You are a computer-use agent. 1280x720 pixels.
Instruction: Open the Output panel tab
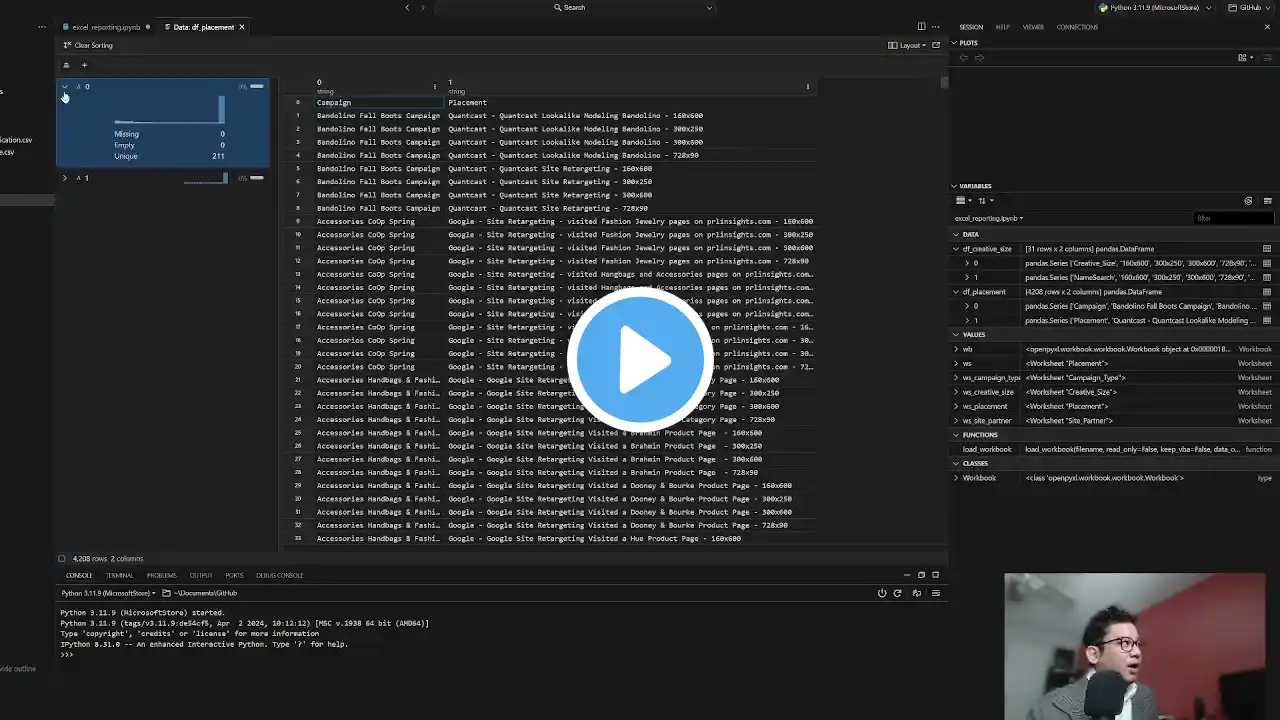[201, 575]
